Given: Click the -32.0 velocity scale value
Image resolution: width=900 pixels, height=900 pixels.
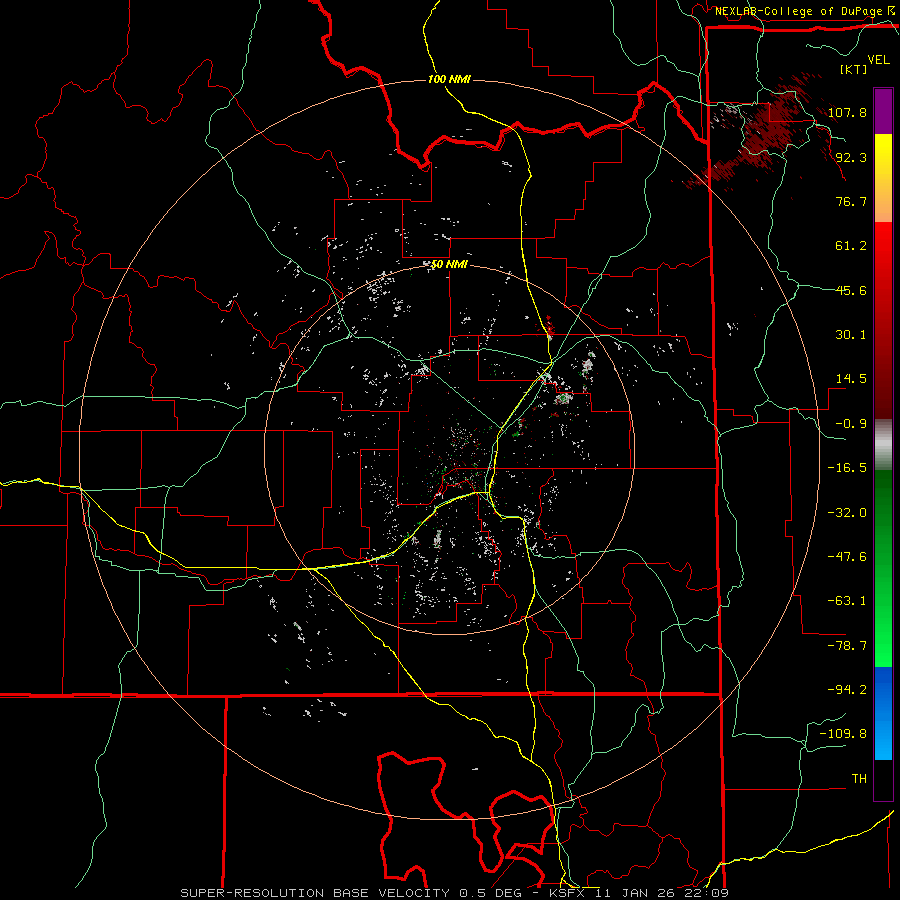Looking at the screenshot, I should point(847,513).
